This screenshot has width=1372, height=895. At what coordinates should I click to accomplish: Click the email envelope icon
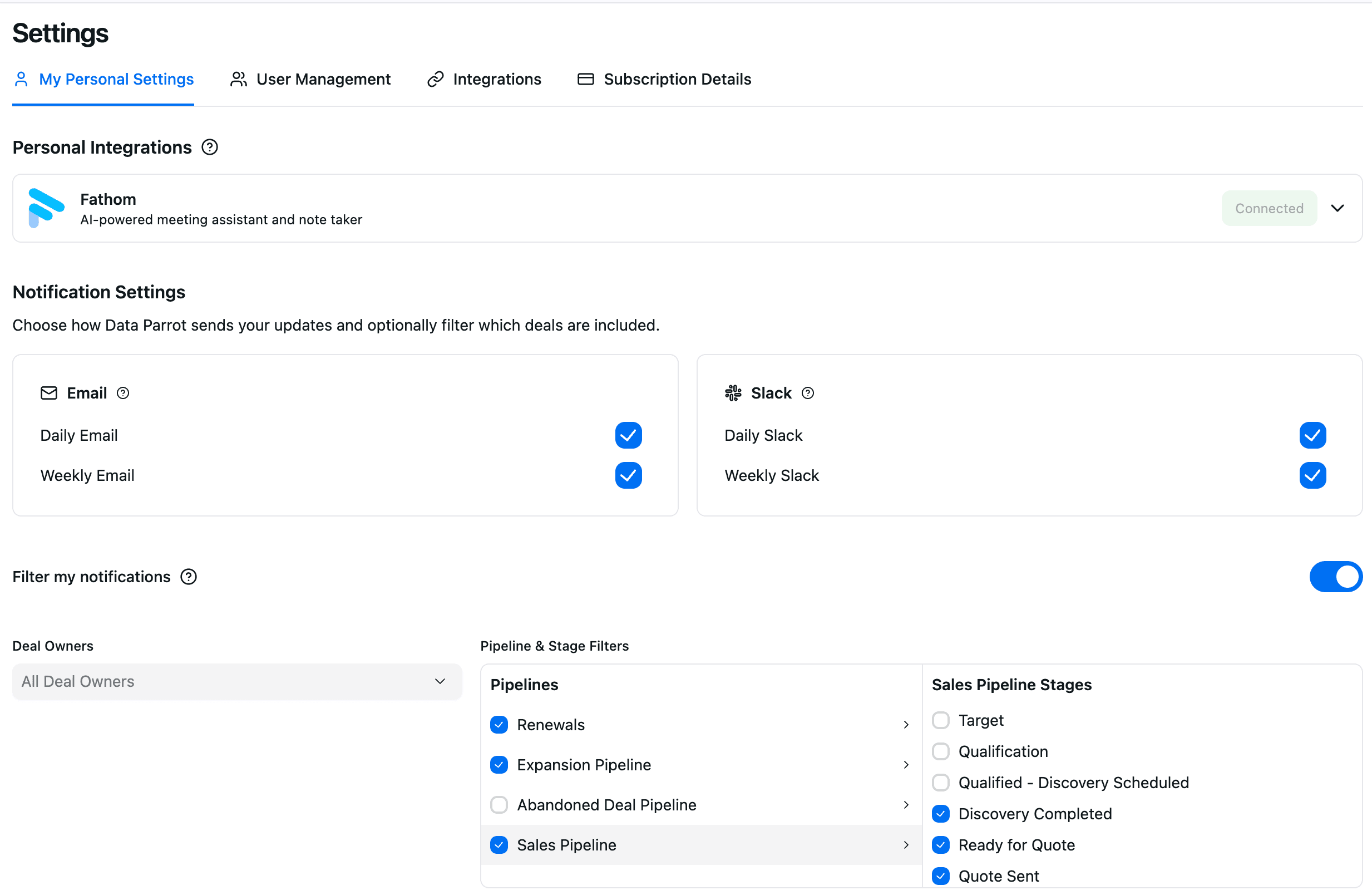click(49, 393)
